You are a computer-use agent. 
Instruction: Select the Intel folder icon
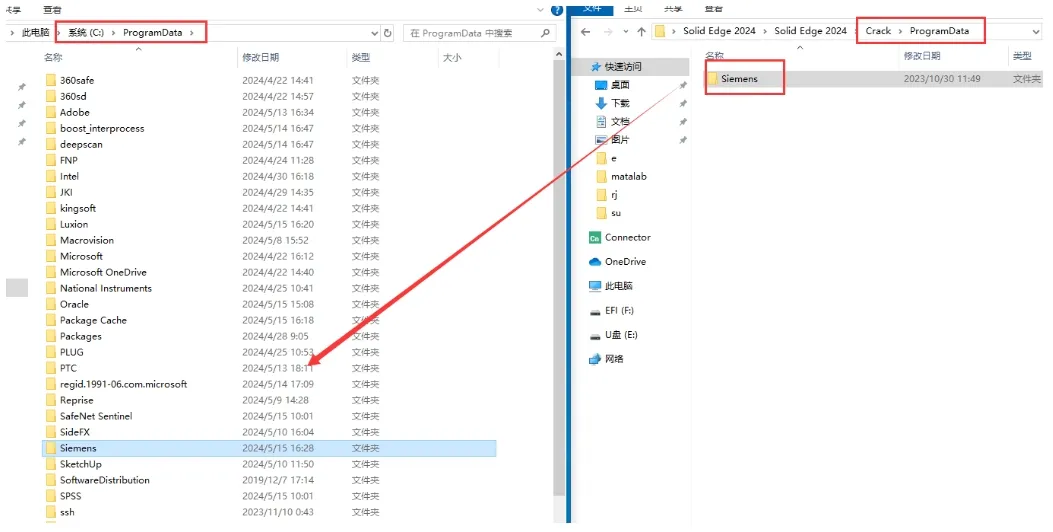(x=51, y=176)
